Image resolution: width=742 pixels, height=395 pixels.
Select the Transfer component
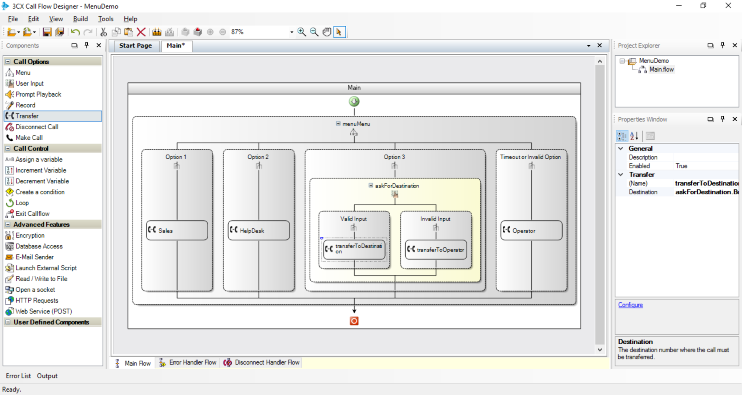pyautogui.click(x=53, y=116)
